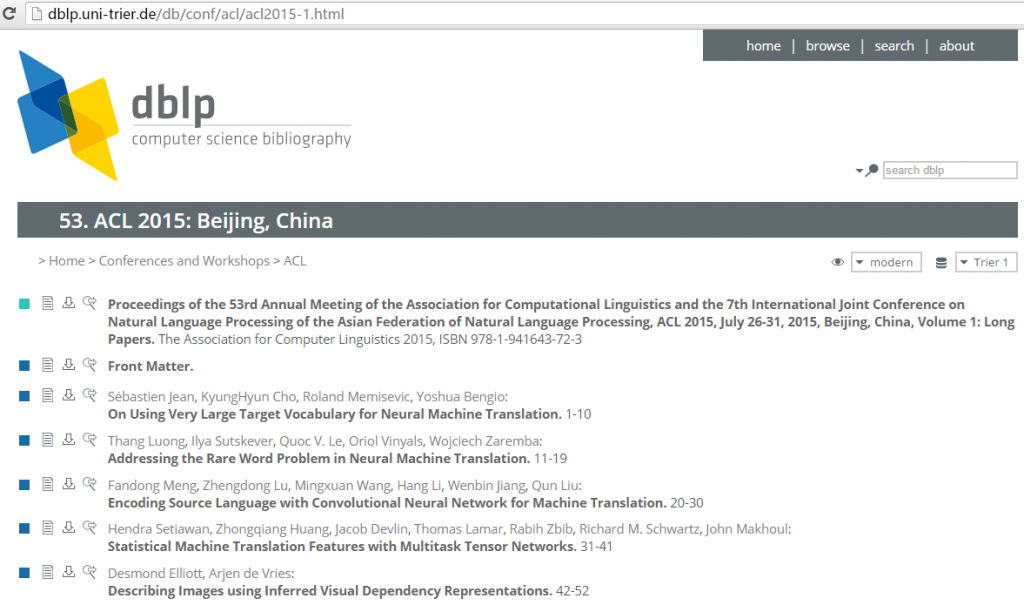Click title Addressing the Rare Word Problem

pos(319,459)
